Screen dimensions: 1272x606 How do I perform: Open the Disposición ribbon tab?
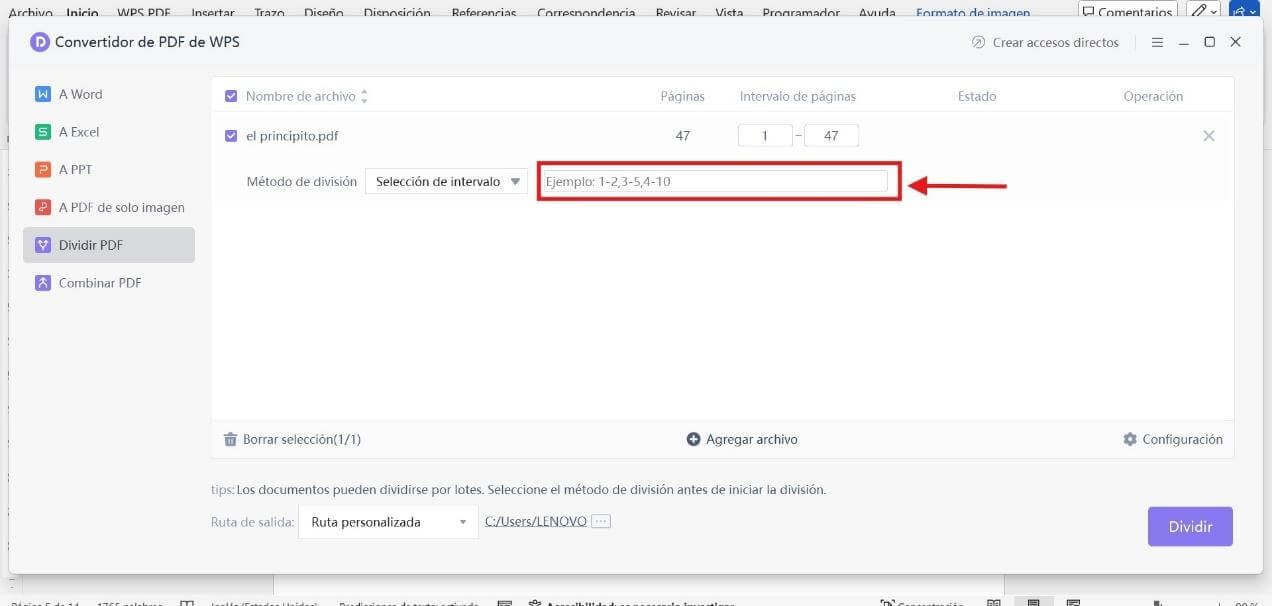397,13
